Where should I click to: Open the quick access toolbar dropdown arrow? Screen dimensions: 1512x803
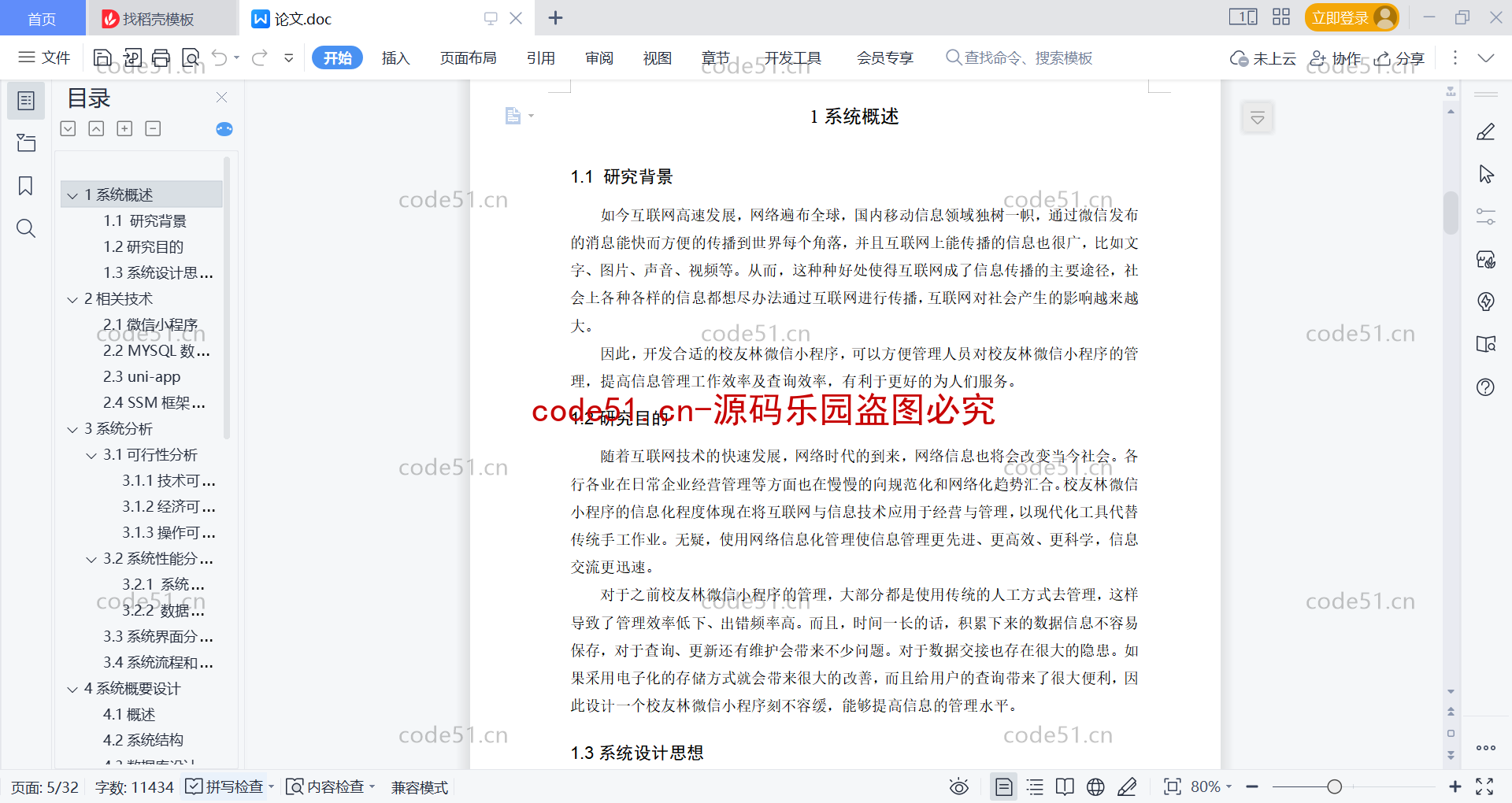click(289, 57)
